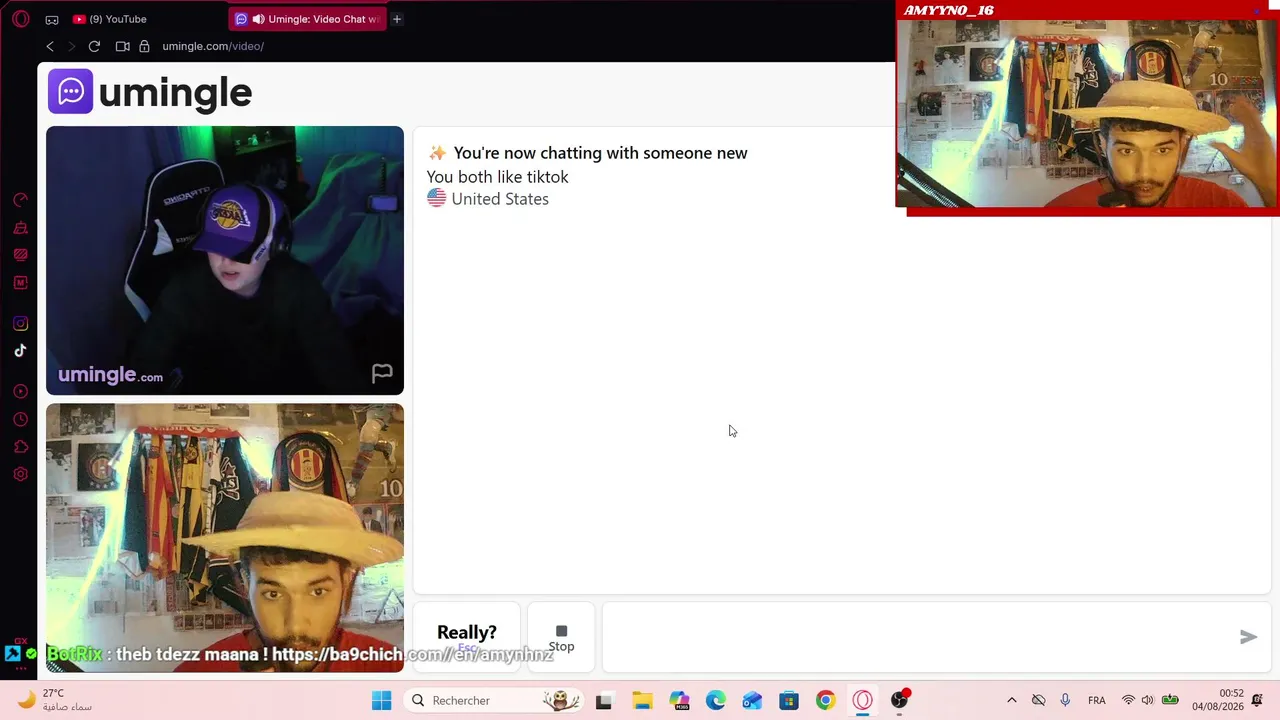Viewport: 1280px width, 720px height.
Task: Open the clock and calendar flyout
Action: (1217, 700)
